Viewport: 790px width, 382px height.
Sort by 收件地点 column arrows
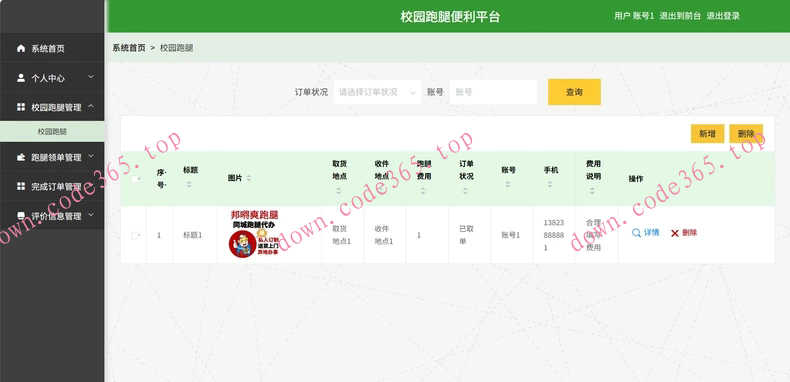coord(380,190)
